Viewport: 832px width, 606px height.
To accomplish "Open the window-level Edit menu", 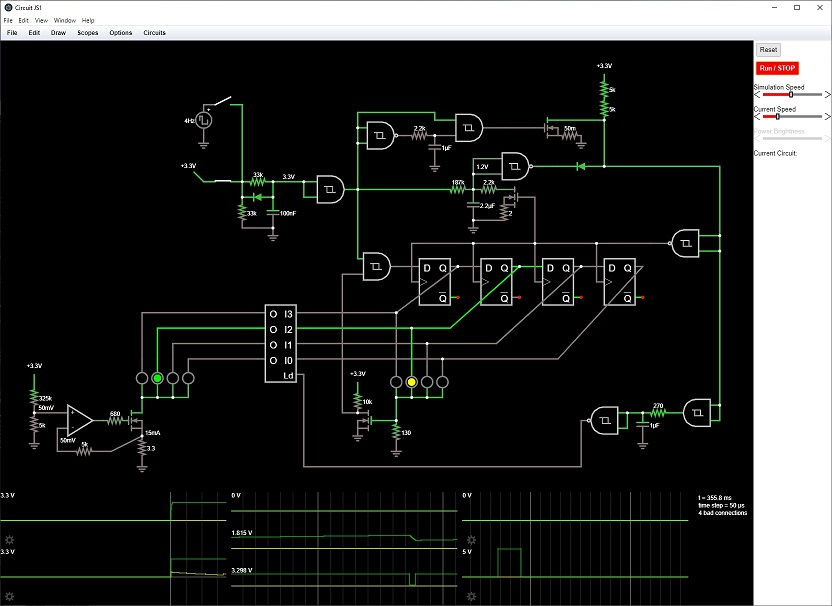I will coord(23,20).
